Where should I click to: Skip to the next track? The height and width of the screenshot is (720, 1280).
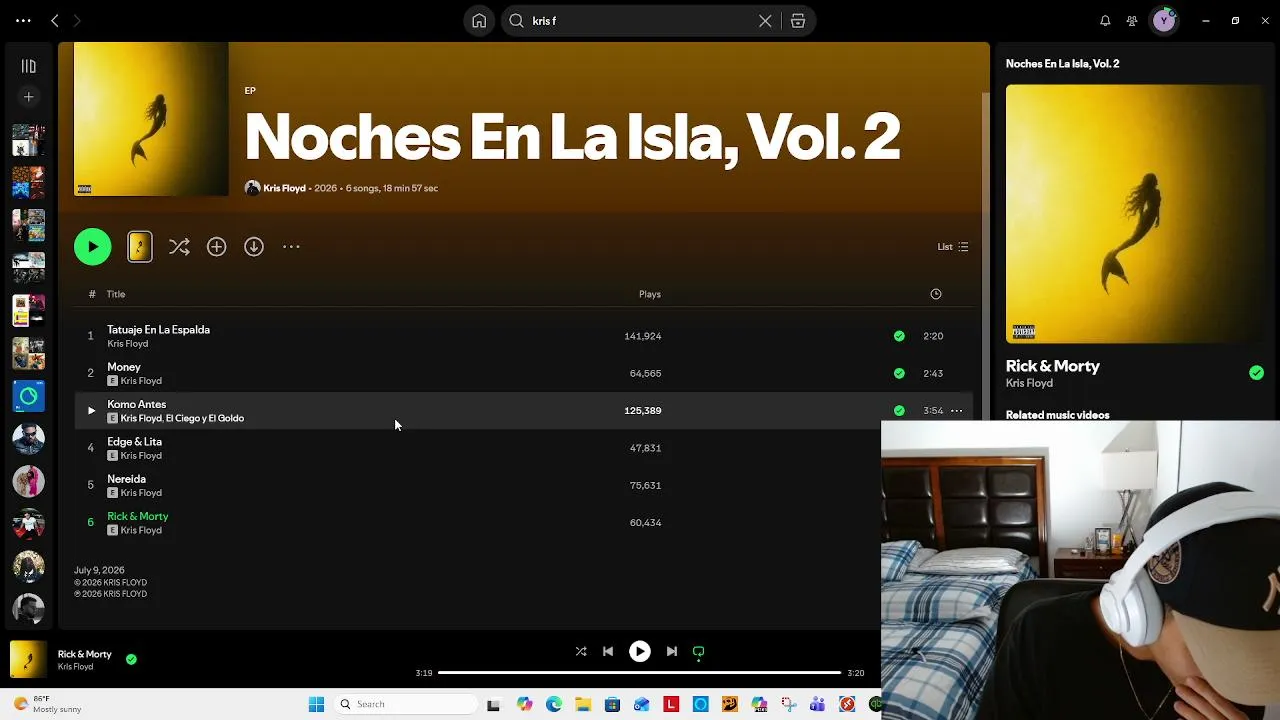coord(672,651)
